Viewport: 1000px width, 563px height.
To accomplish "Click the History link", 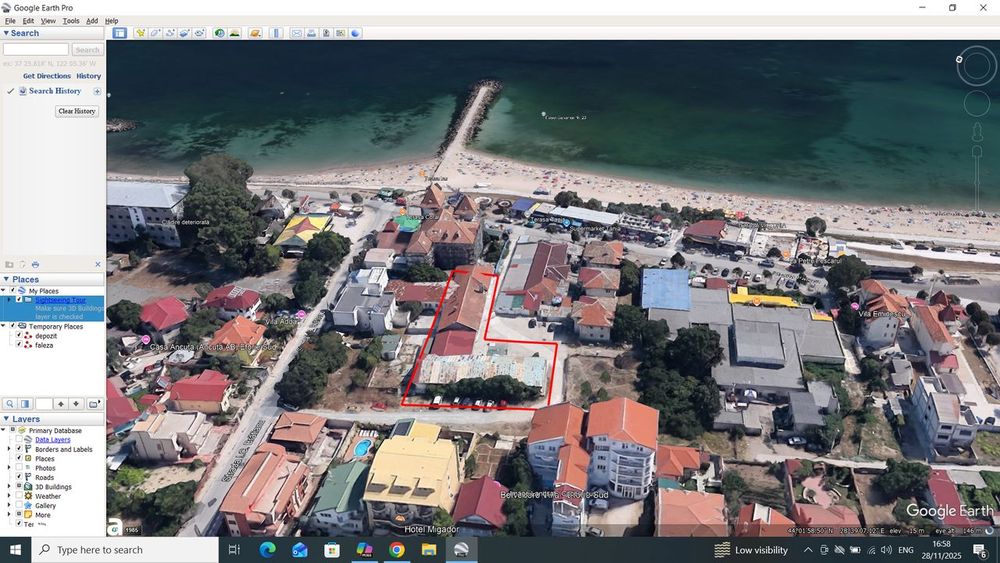I will (x=89, y=76).
